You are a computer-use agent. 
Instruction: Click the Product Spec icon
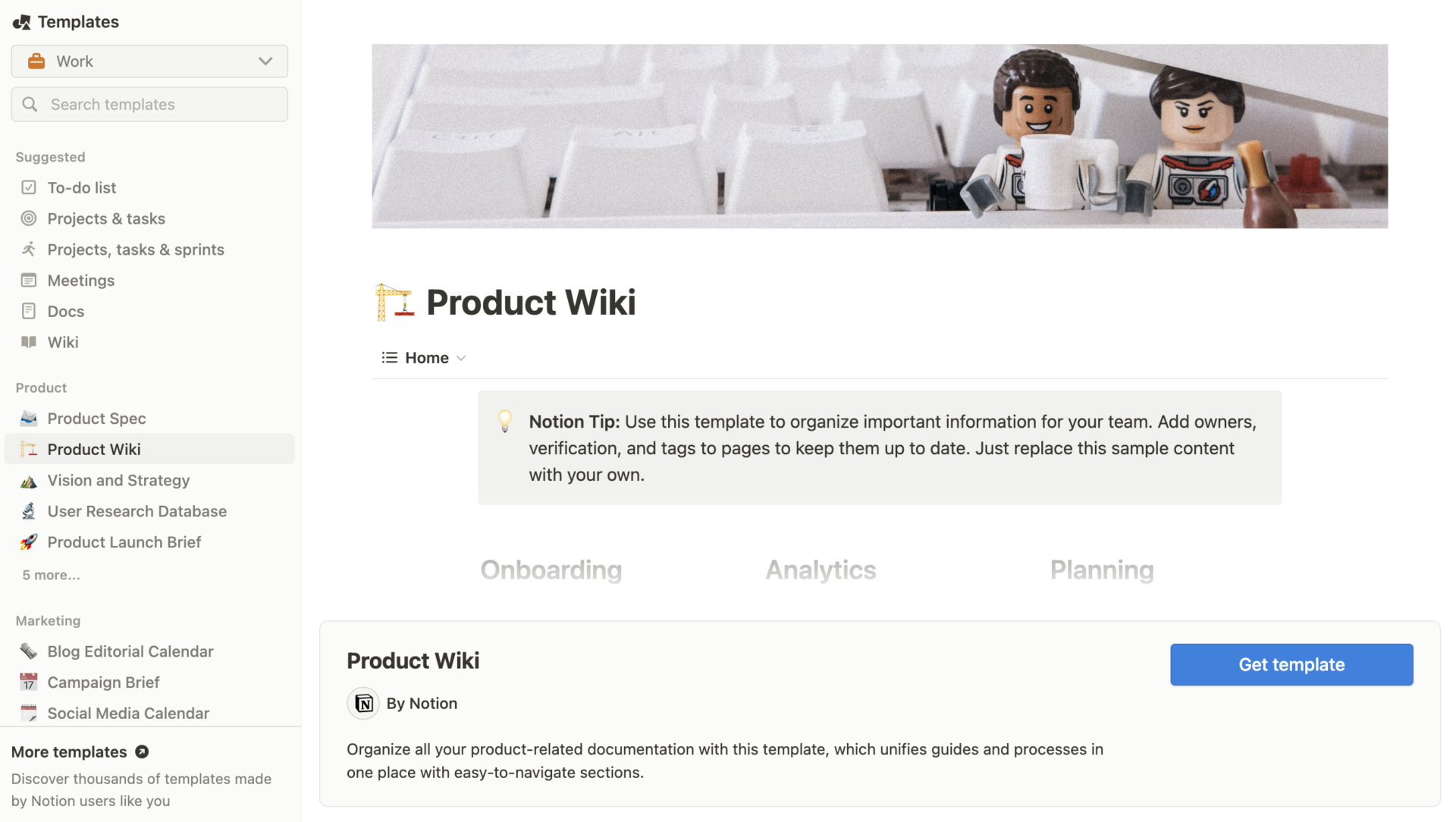click(x=28, y=418)
